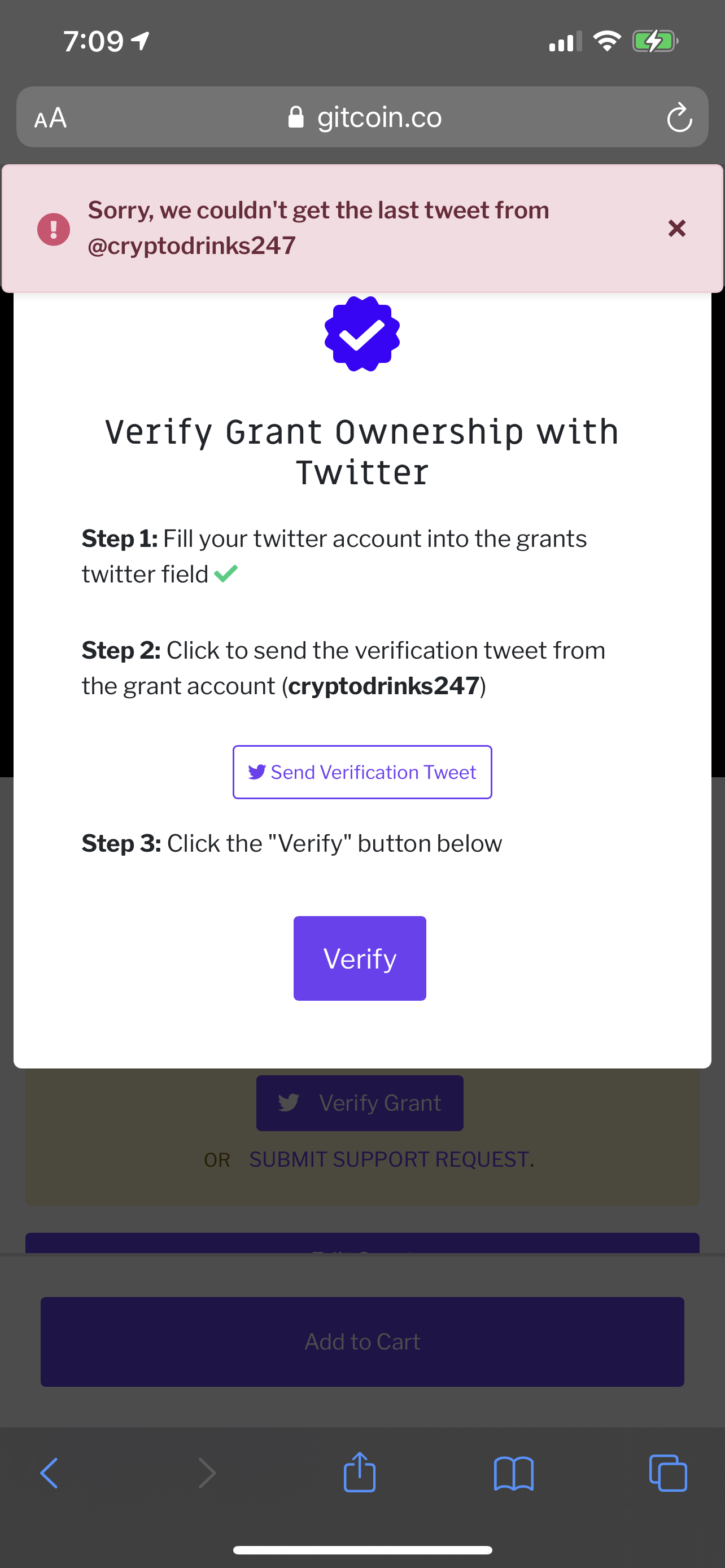Tap the green checkmark next to Step 1

coord(226,572)
